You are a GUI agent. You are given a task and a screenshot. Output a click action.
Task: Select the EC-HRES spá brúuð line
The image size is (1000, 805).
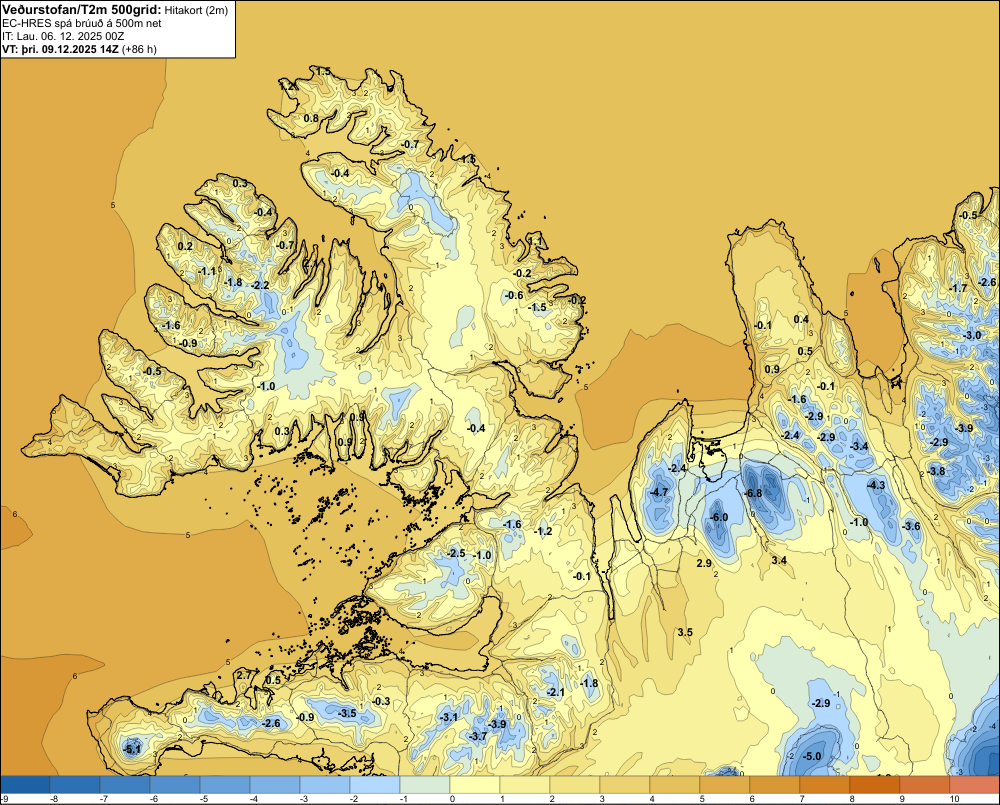[x=82, y=23]
